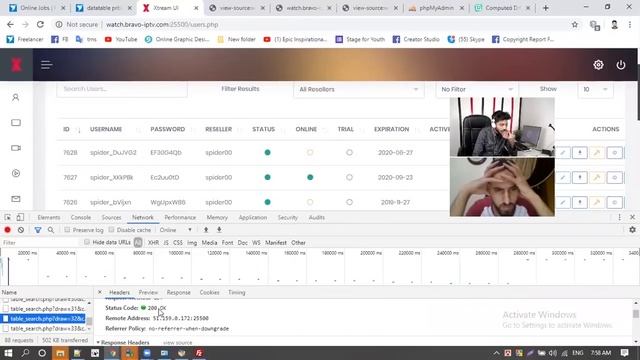The width and height of the screenshot is (640, 360).
Task: Open the Freelancer bookmark
Action: [25, 39]
